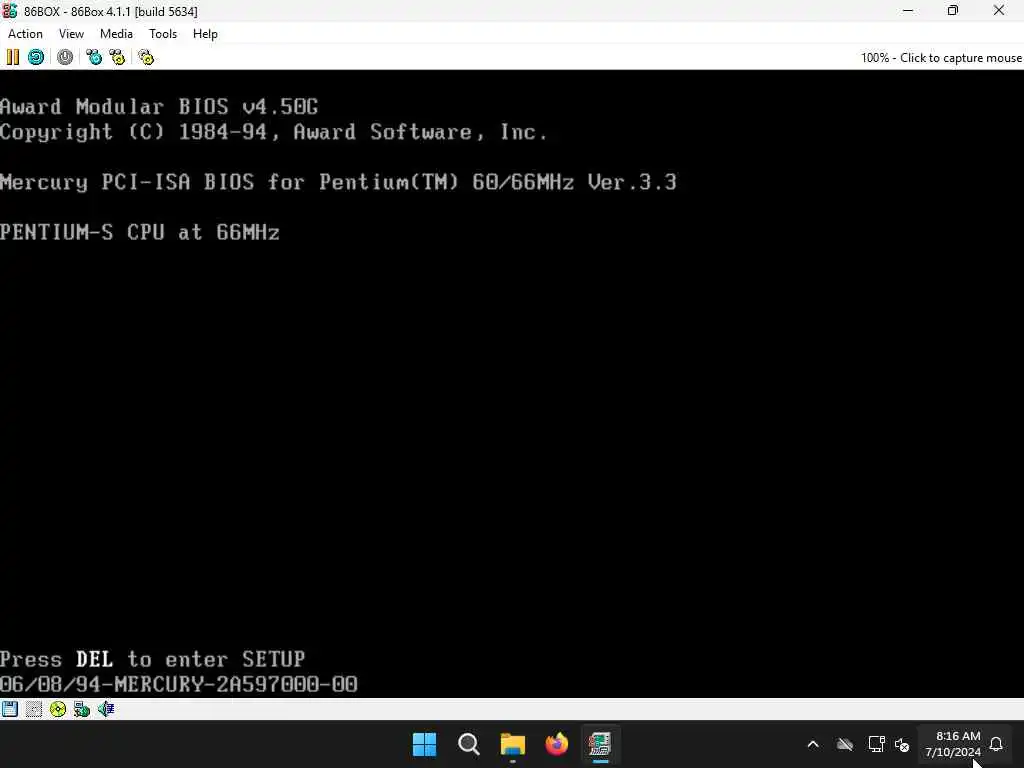The height and width of the screenshot is (768, 1024).
Task: Click 'Press DEL to enter SETUP' text
Action: click(x=152, y=659)
